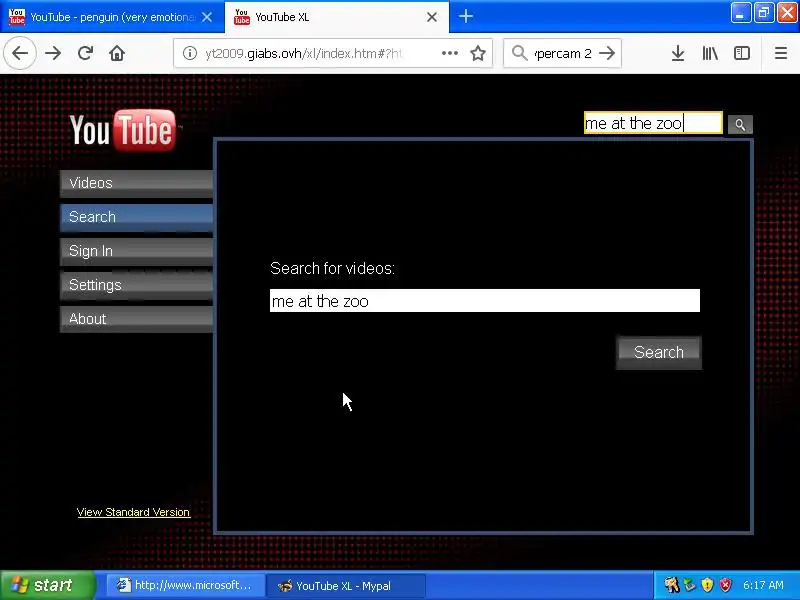The image size is (800, 600).
Task: Switch to the microsoft.com taskbar window
Action: pos(184,585)
